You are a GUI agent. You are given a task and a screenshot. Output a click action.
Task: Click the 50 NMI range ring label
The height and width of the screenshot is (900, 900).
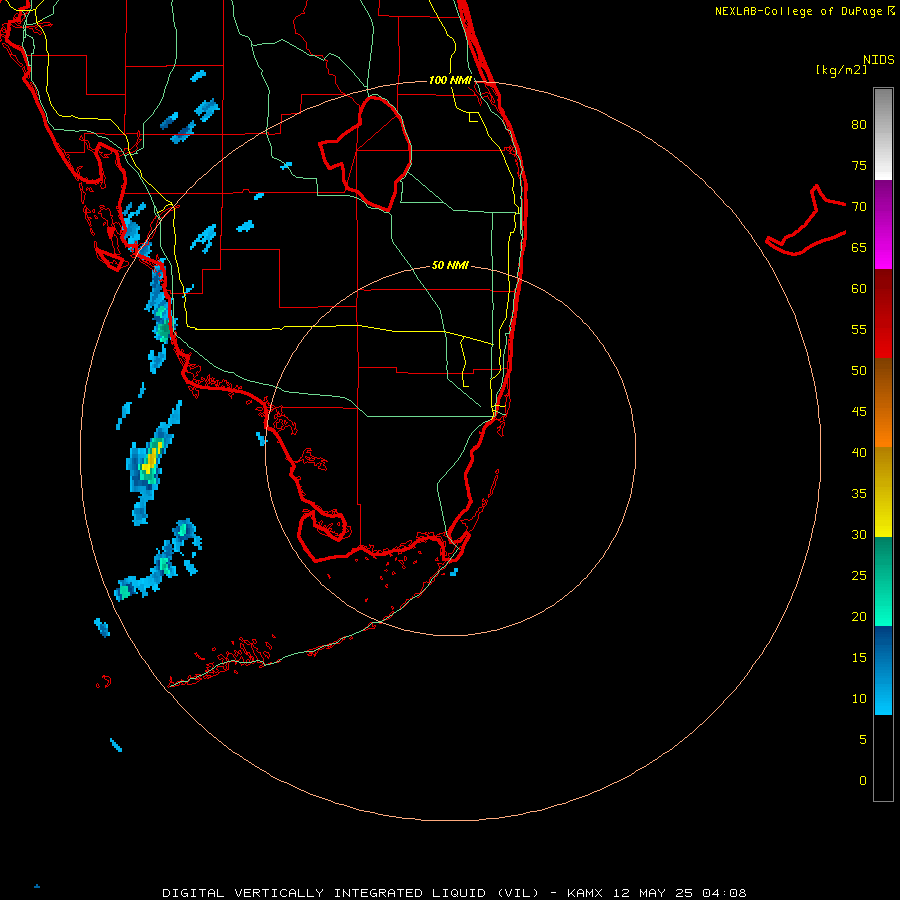pos(450,265)
